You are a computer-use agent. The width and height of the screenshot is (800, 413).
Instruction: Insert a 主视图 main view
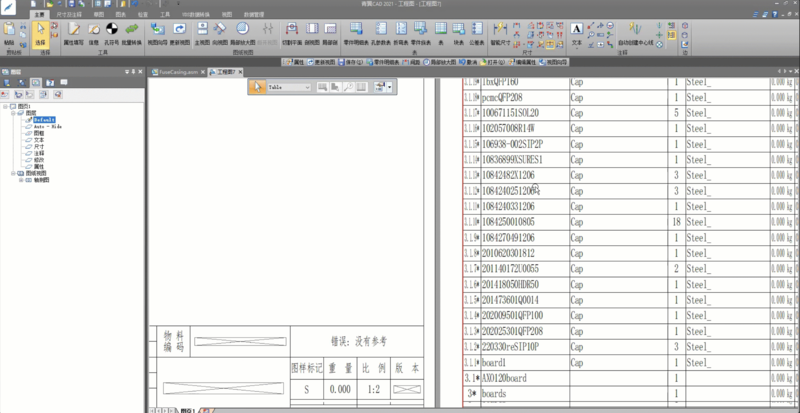pos(201,33)
